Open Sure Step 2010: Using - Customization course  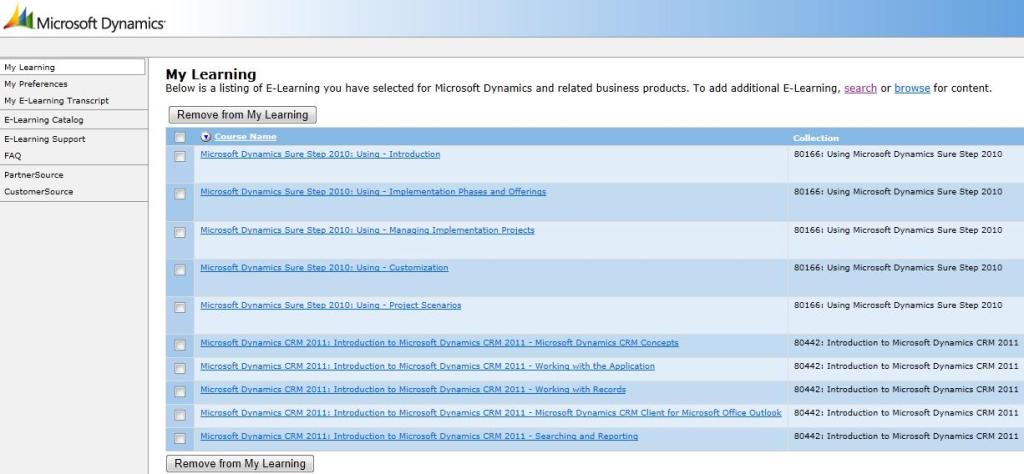click(x=324, y=268)
